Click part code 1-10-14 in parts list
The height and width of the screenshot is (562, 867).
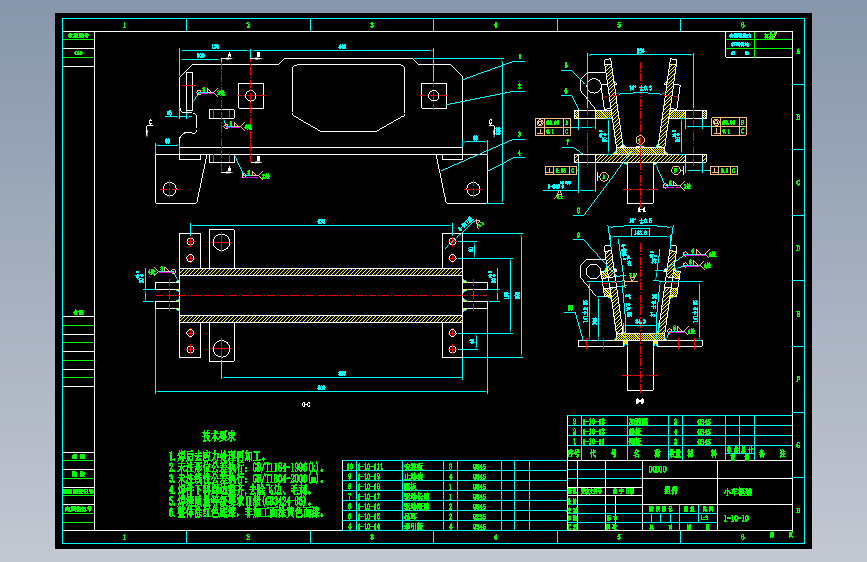point(369,527)
